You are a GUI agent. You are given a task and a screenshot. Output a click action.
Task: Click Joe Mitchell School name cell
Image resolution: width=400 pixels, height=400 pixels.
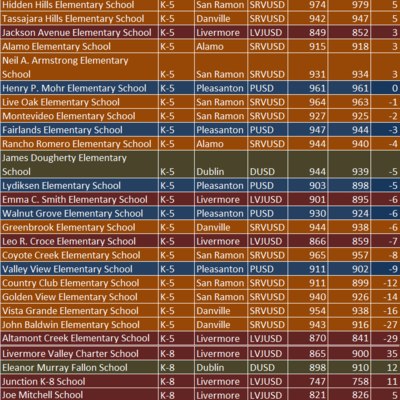(79, 394)
